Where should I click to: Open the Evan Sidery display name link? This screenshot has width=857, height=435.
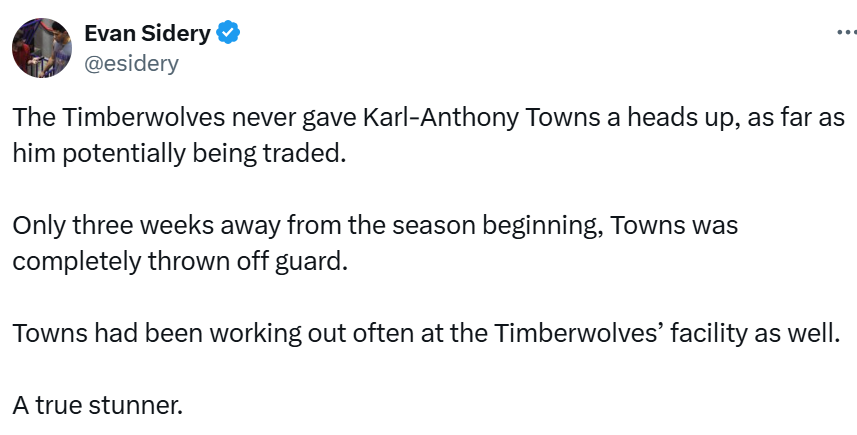click(147, 33)
